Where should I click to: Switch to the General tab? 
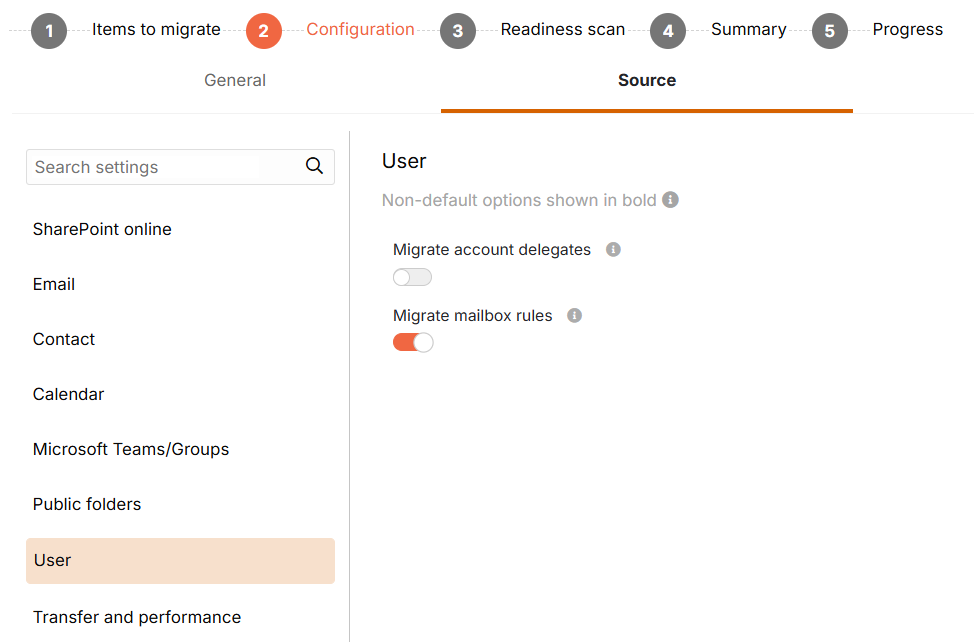[235, 80]
